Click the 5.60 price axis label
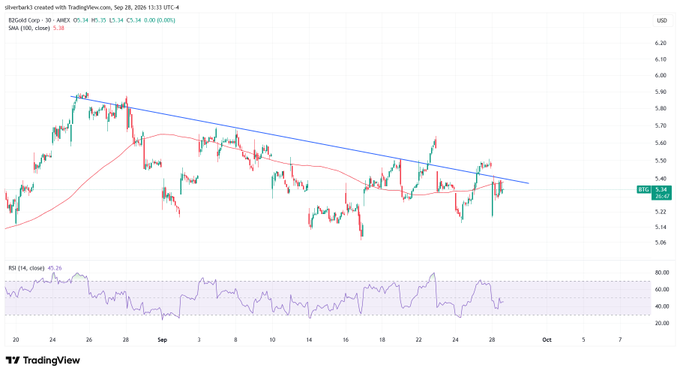 (660, 143)
